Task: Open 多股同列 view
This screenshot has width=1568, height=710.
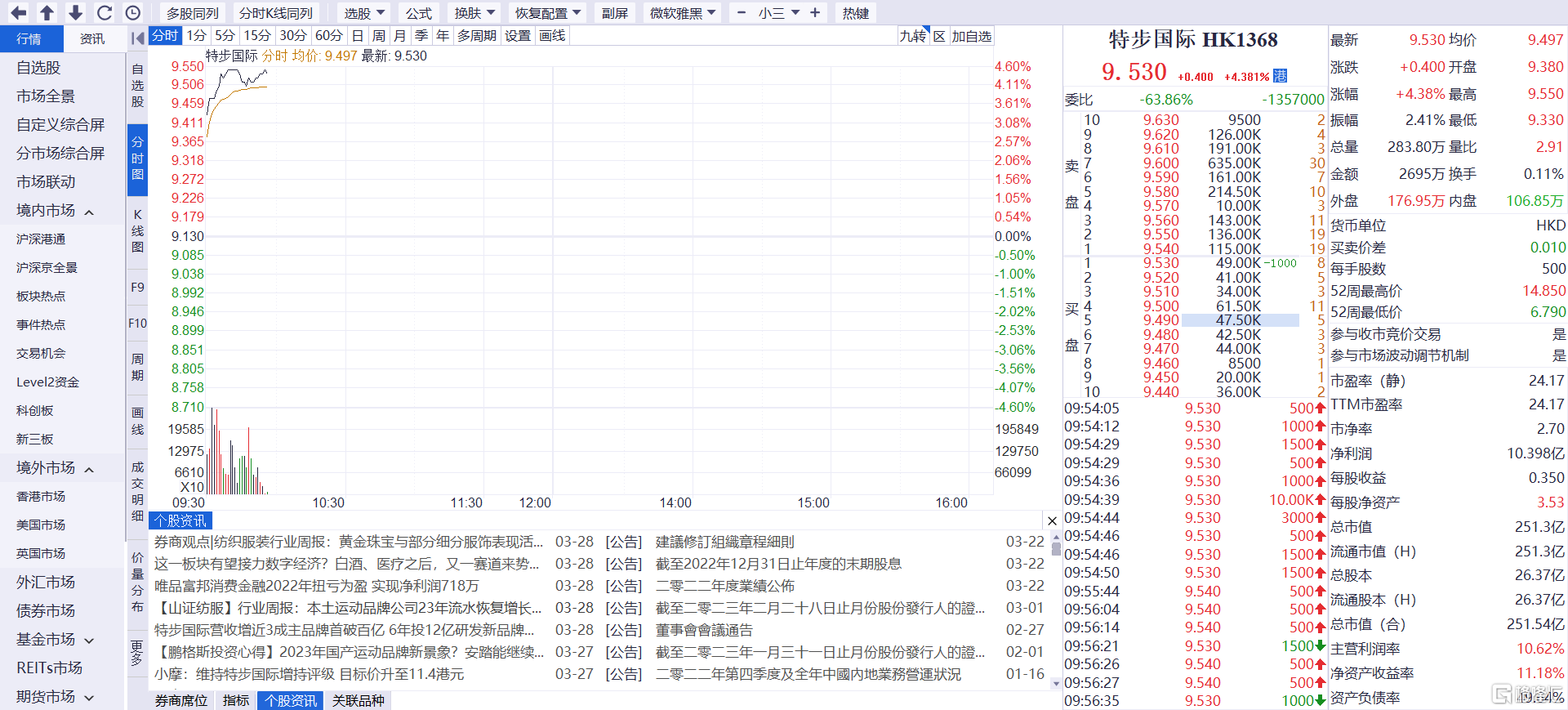Action: click(193, 13)
